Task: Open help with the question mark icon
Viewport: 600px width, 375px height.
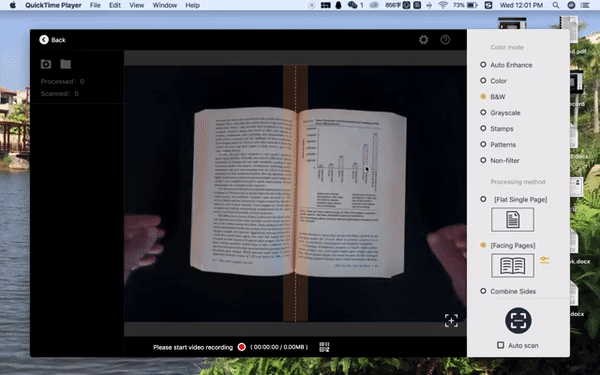Action: point(445,39)
